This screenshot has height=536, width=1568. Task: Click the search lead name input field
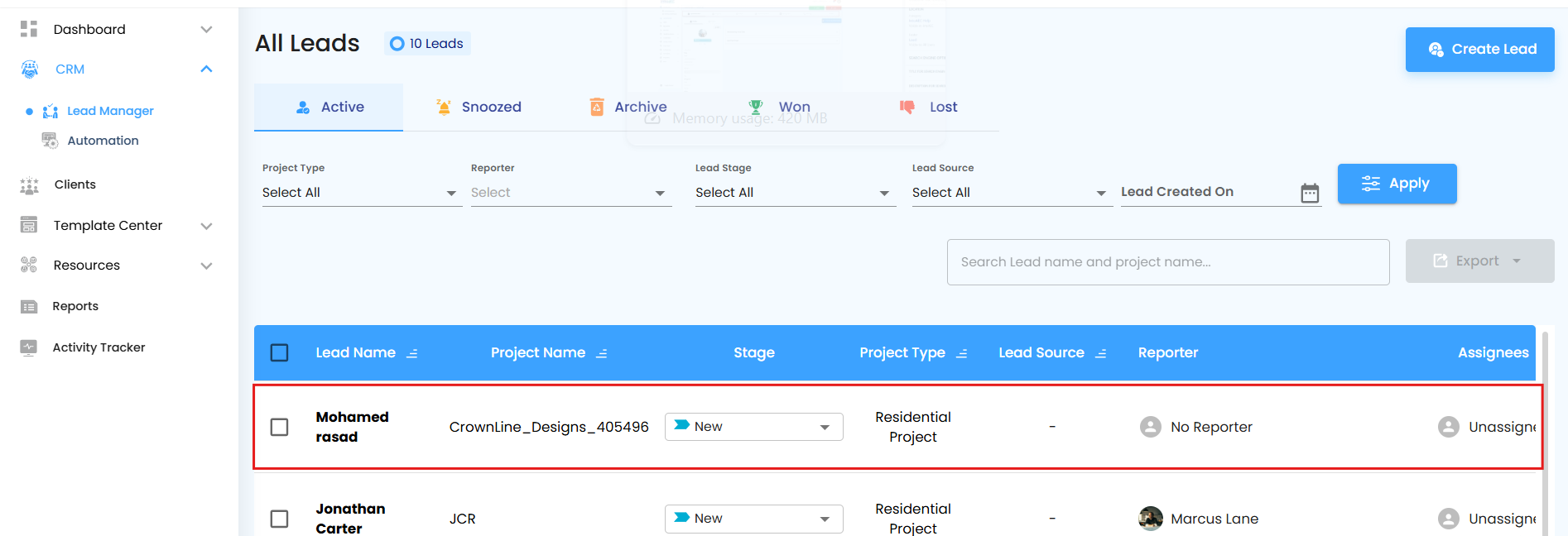[1167, 262]
